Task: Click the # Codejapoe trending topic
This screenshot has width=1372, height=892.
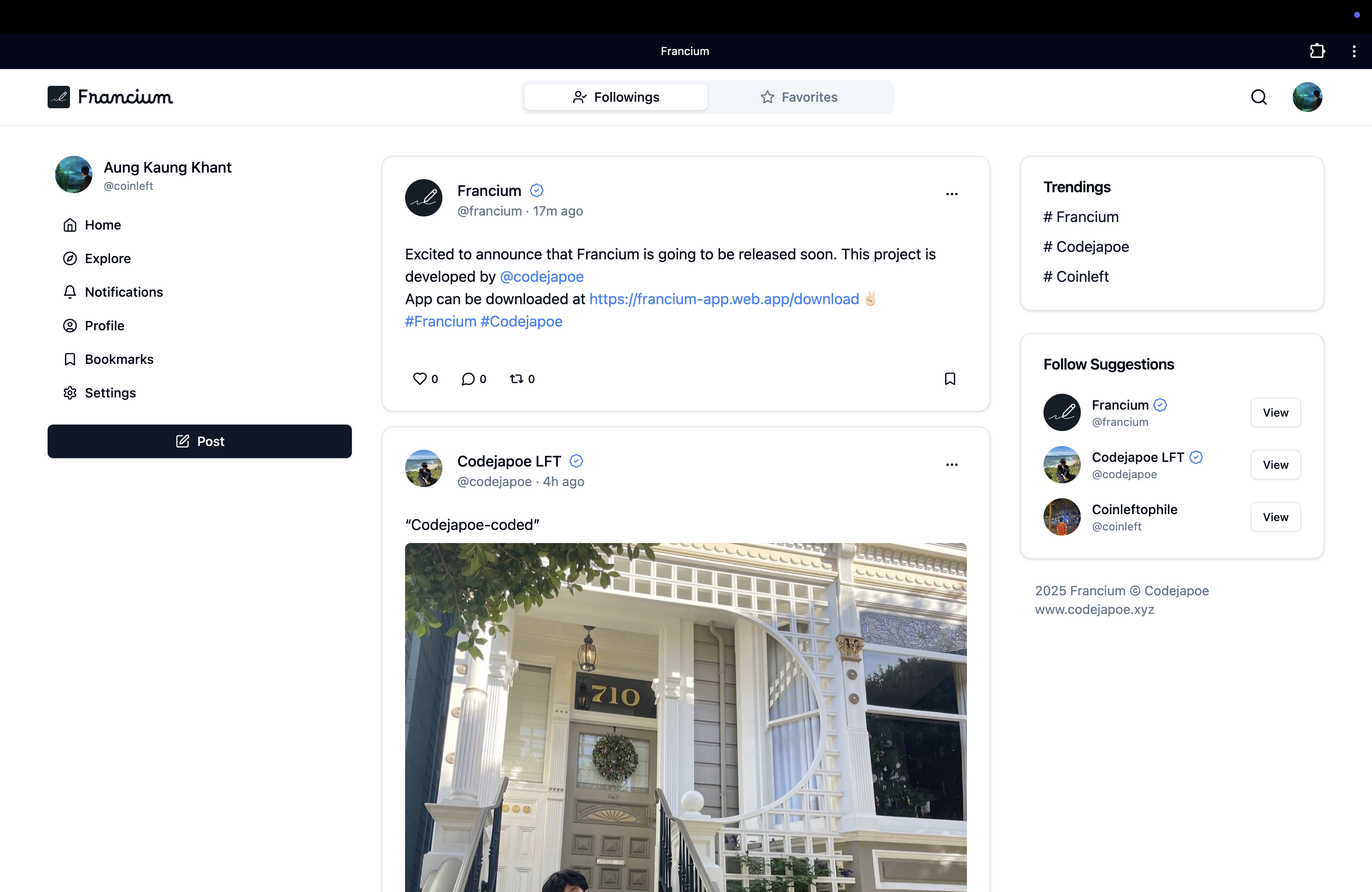Action: (1086, 247)
